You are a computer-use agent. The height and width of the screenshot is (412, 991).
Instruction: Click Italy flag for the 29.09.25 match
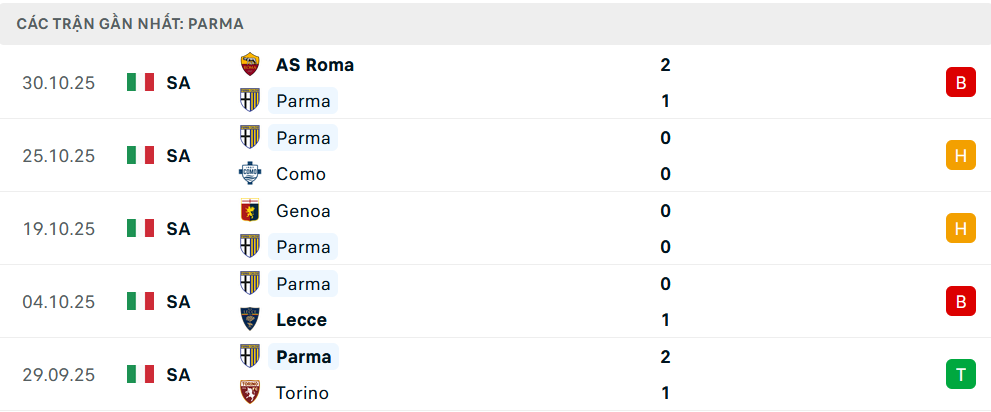pyautogui.click(x=141, y=375)
